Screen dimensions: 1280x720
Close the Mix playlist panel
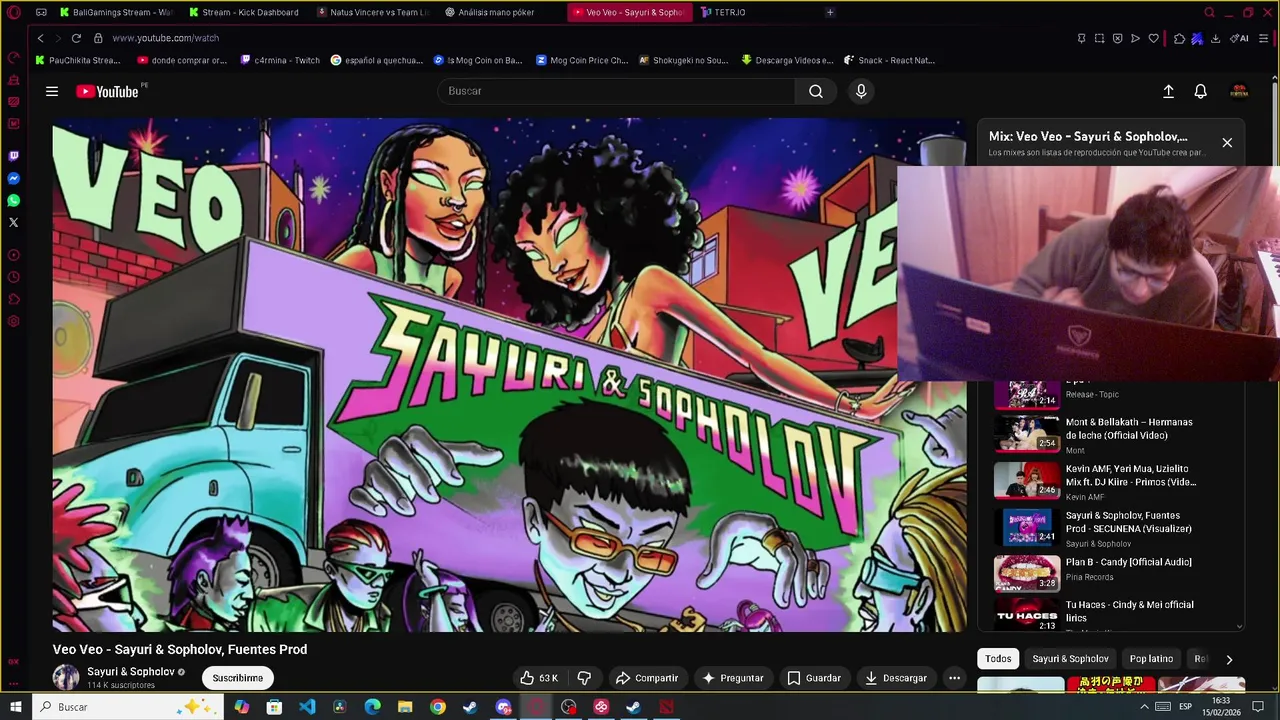tap(1227, 142)
